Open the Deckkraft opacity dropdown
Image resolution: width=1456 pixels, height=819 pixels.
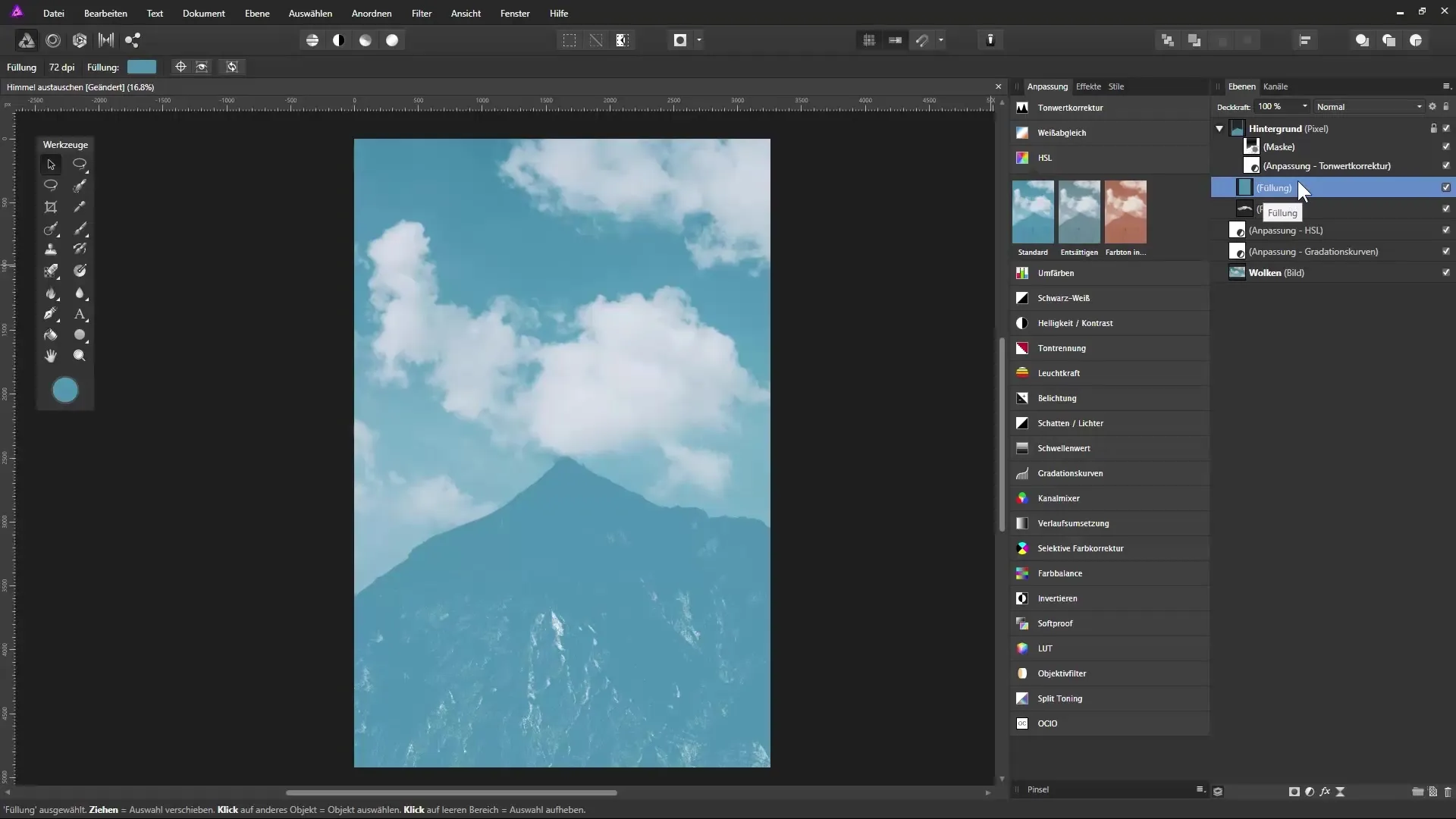pyautogui.click(x=1304, y=107)
